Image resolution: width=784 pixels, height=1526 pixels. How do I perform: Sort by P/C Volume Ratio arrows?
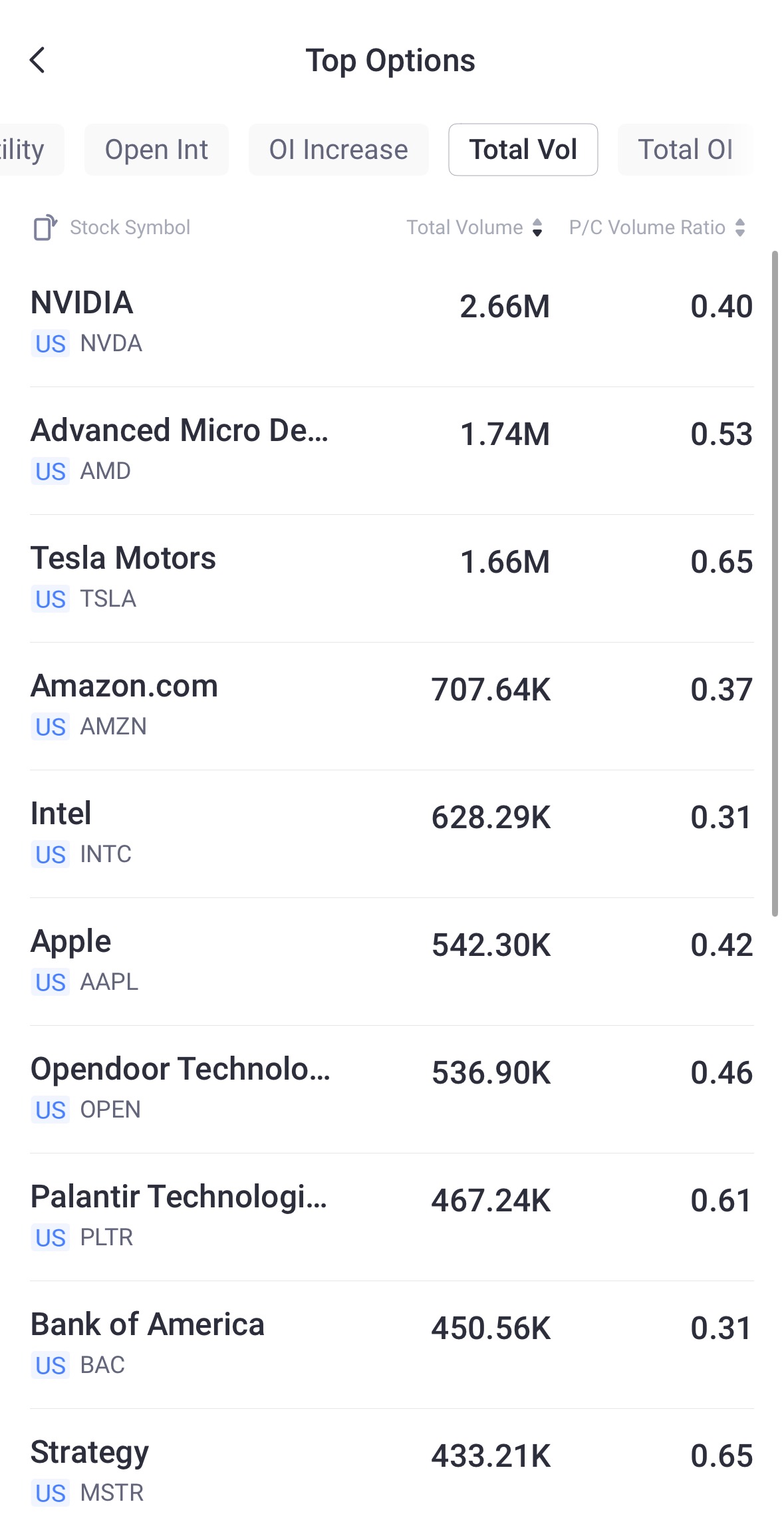[x=740, y=228]
